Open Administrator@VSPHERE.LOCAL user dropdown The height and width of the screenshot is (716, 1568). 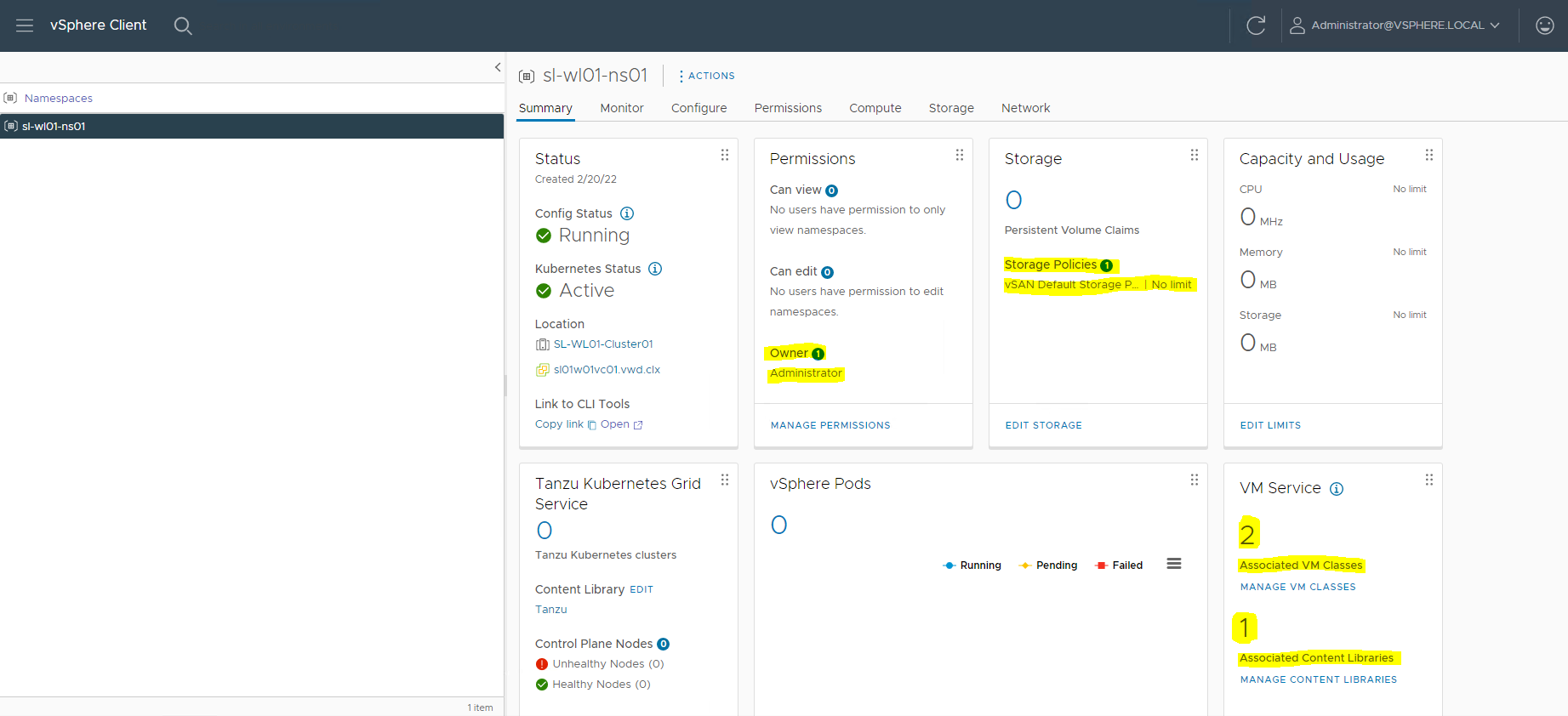pos(1395,26)
